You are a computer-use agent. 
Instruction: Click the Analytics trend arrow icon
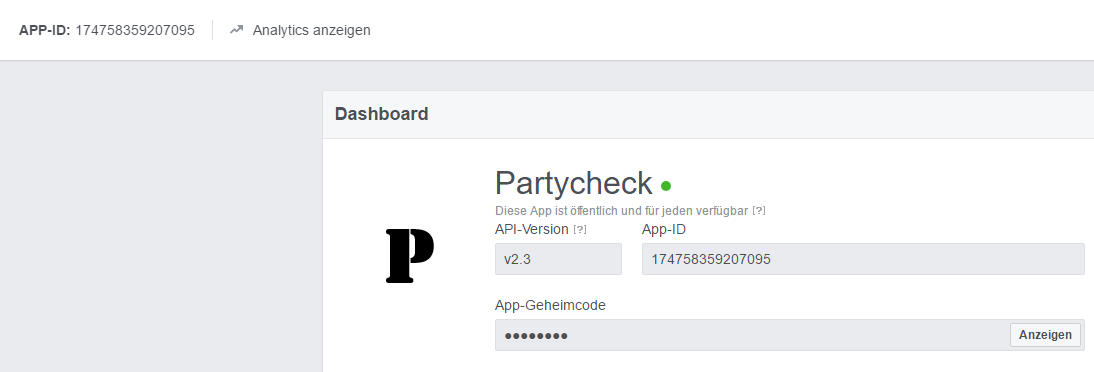point(237,30)
